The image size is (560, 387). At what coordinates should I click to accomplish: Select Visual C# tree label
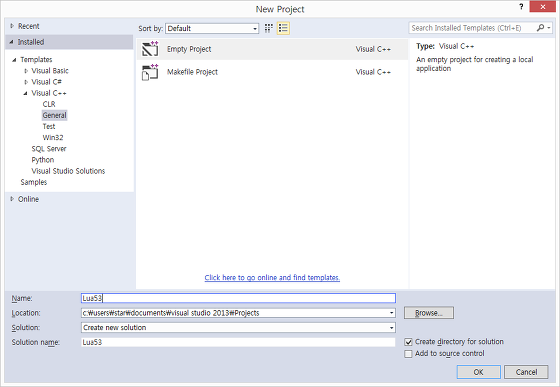46,82
